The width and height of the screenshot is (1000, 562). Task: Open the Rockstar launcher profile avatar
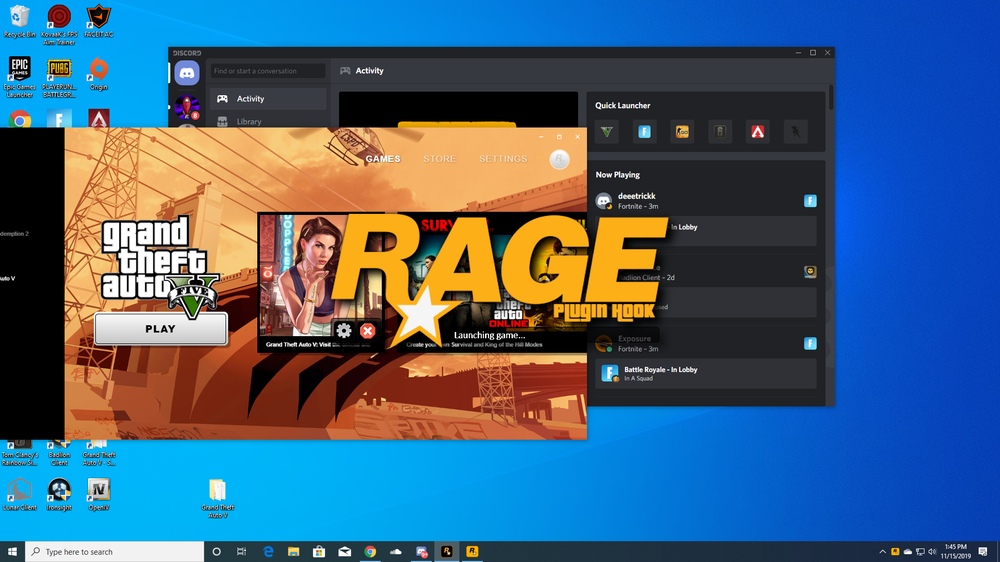pos(559,159)
